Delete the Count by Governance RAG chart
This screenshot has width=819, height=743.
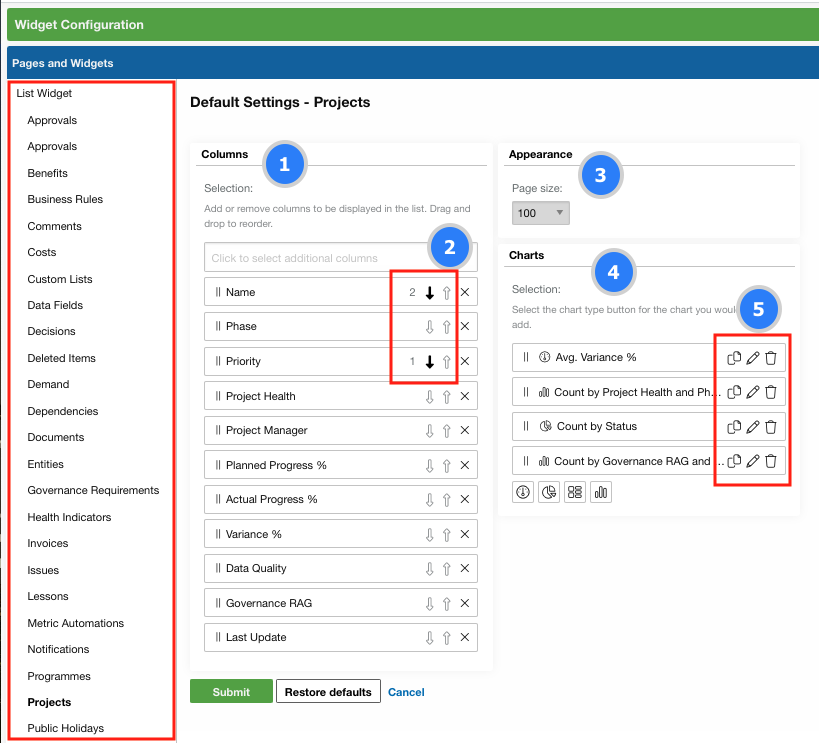[x=771, y=461]
